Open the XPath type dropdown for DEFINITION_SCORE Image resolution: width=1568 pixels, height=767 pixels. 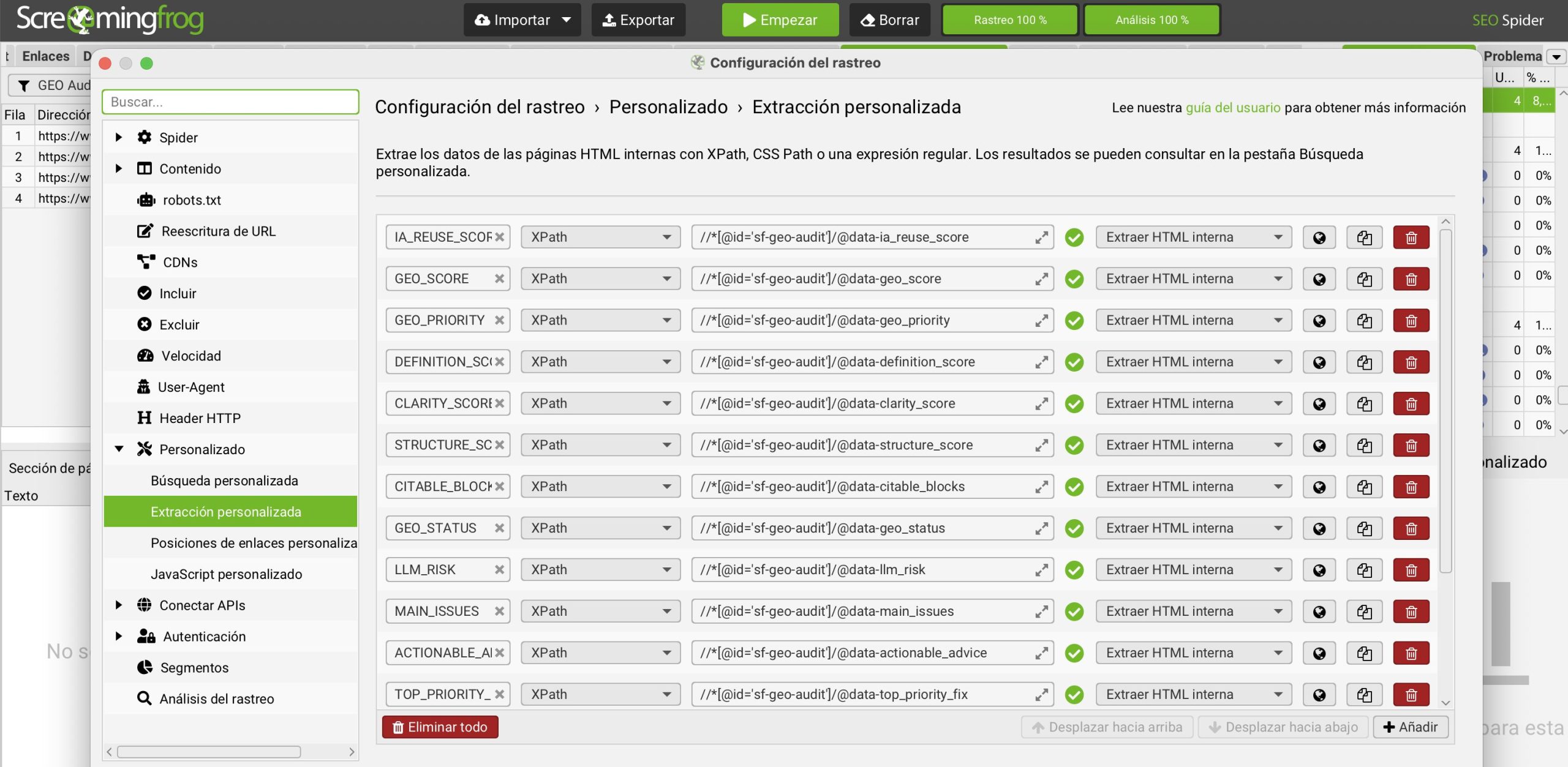point(600,362)
